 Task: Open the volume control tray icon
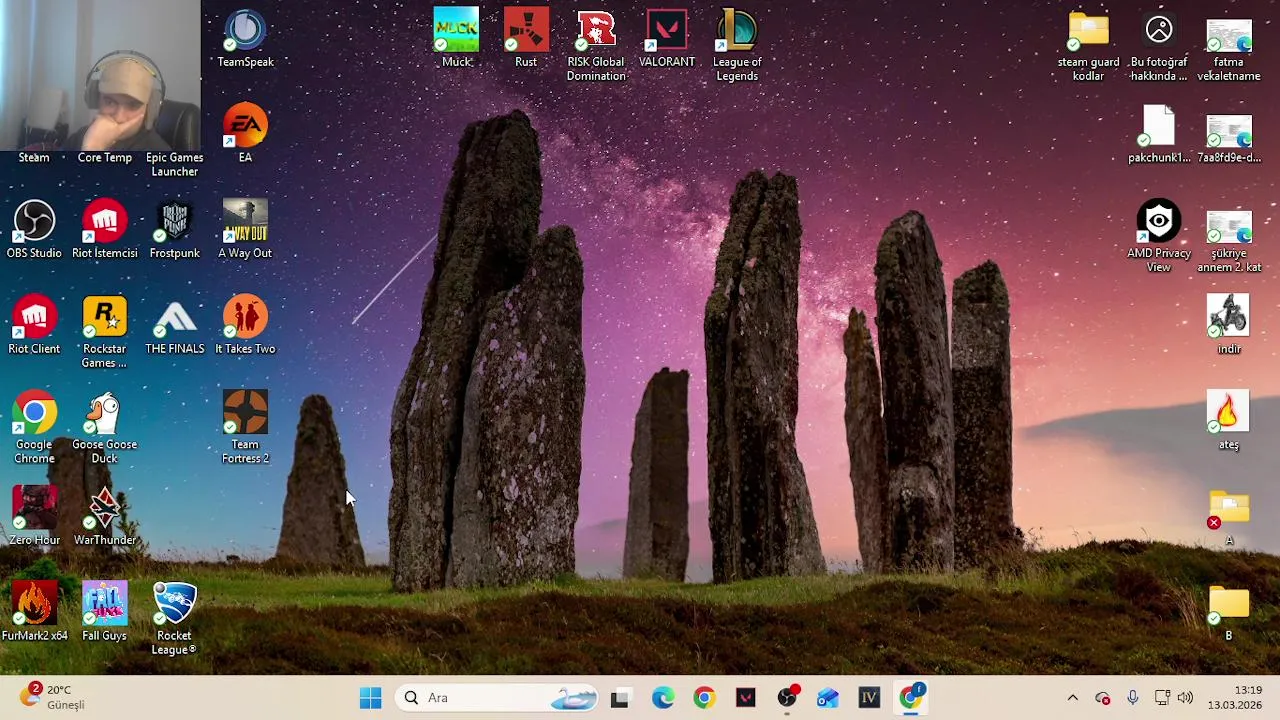[1185, 698]
